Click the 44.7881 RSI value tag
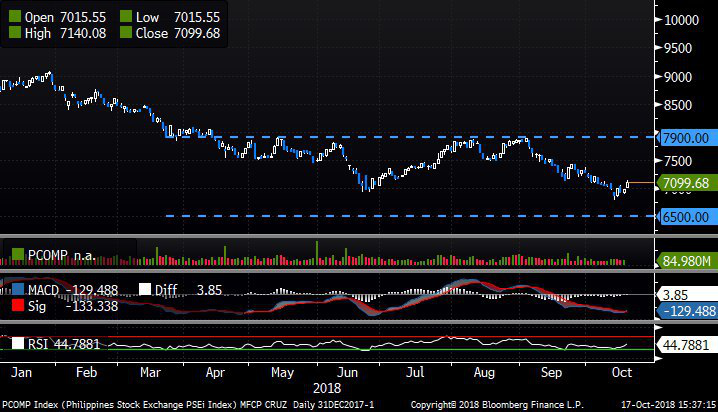Viewport: 718px width, 412px height. 684,345
